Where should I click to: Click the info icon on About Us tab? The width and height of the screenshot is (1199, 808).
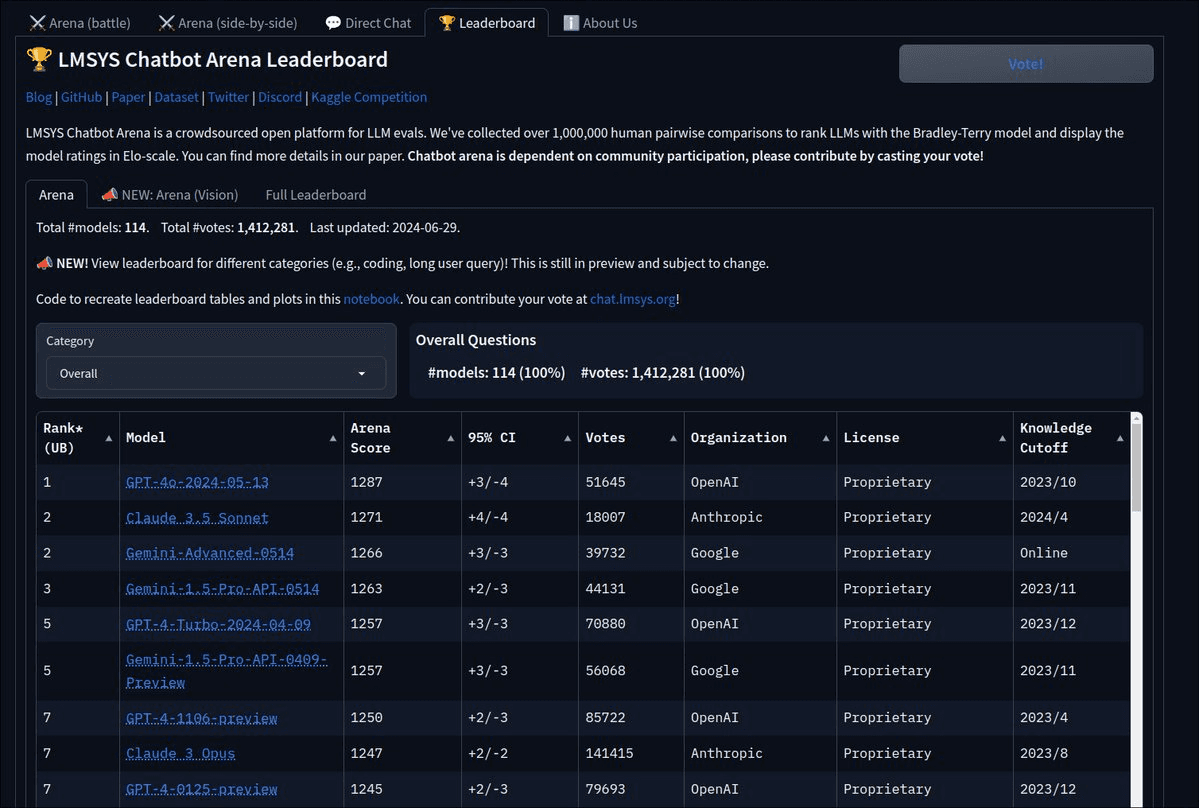click(x=570, y=23)
